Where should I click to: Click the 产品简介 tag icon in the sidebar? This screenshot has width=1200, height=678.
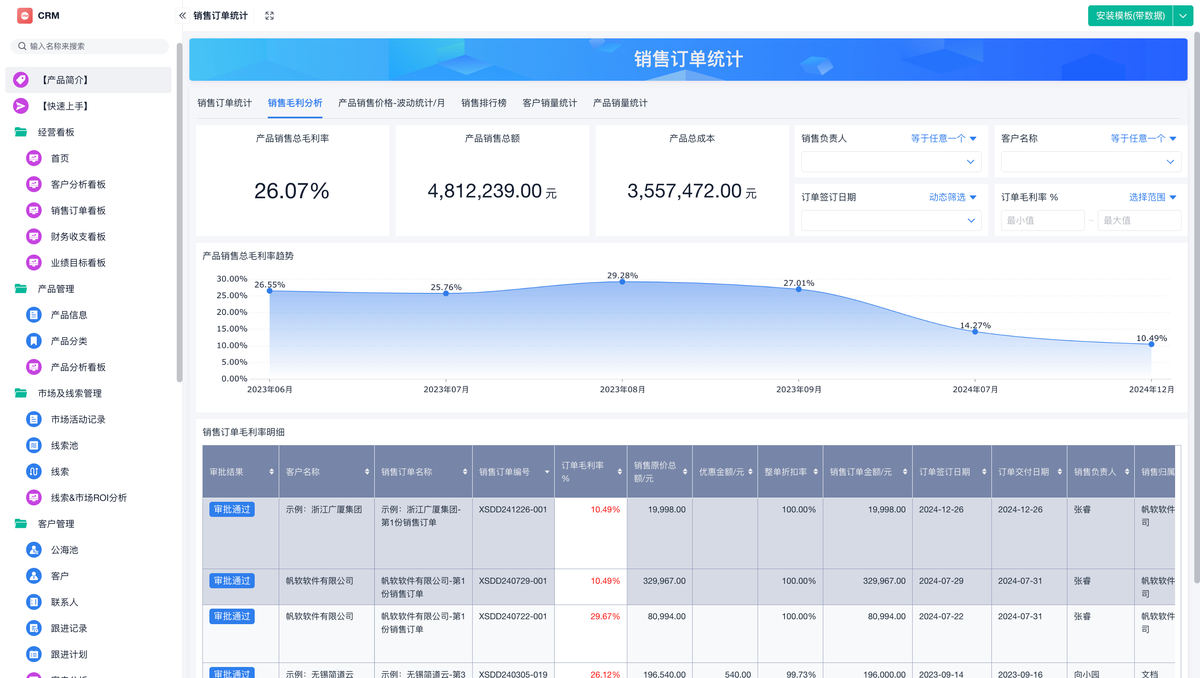tap(21, 80)
